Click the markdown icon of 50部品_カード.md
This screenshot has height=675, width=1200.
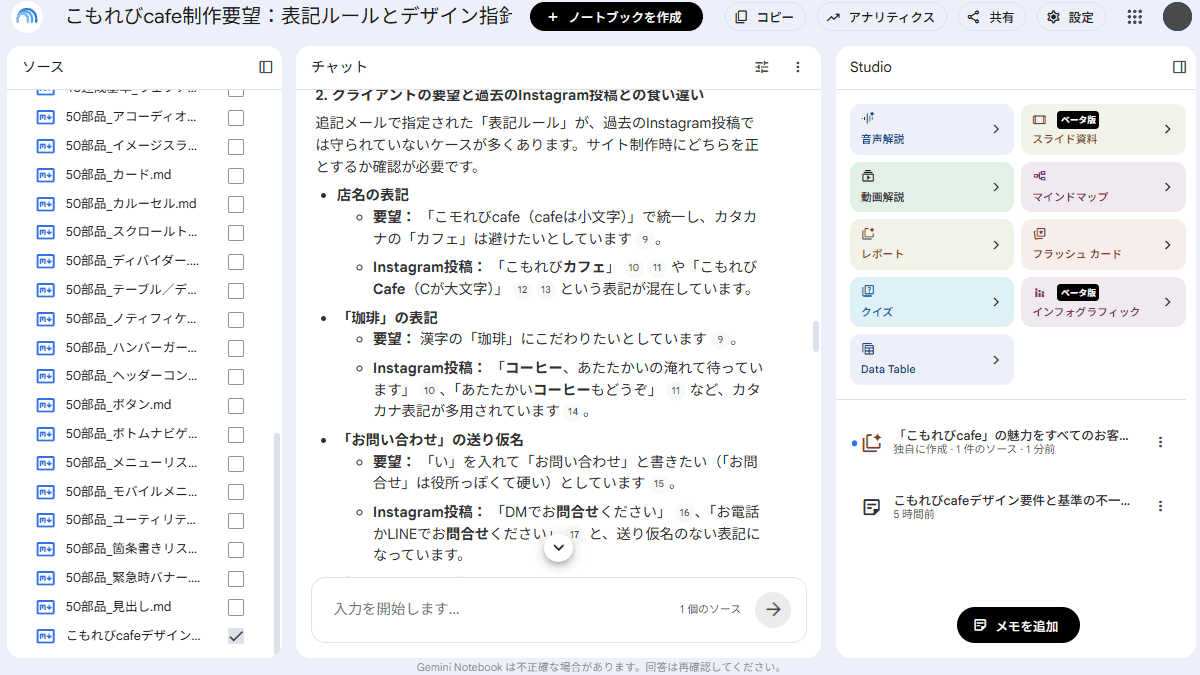(45, 175)
